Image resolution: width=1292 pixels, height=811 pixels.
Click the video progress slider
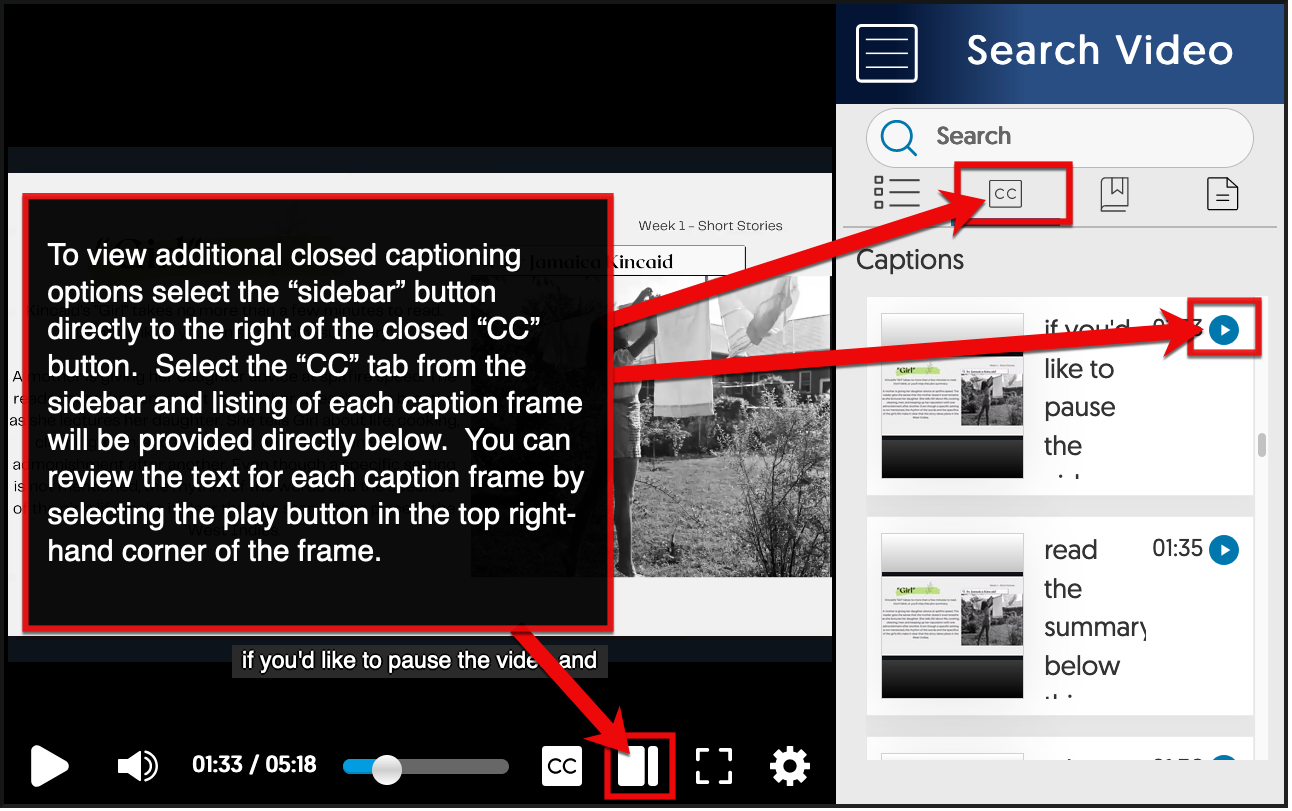[426, 767]
